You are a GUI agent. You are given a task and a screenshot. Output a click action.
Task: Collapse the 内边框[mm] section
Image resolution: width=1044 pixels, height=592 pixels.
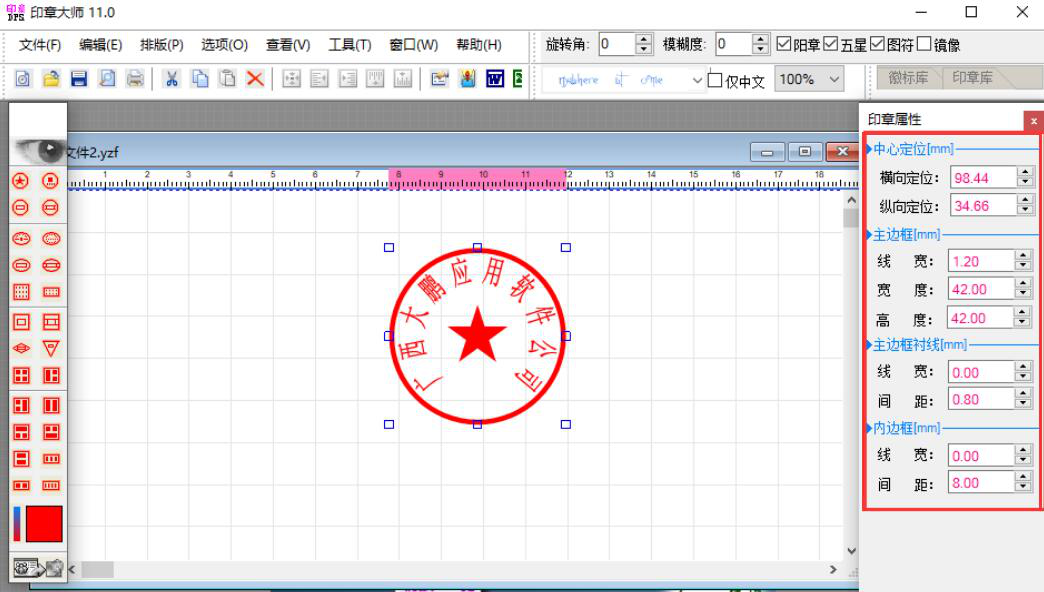point(869,428)
